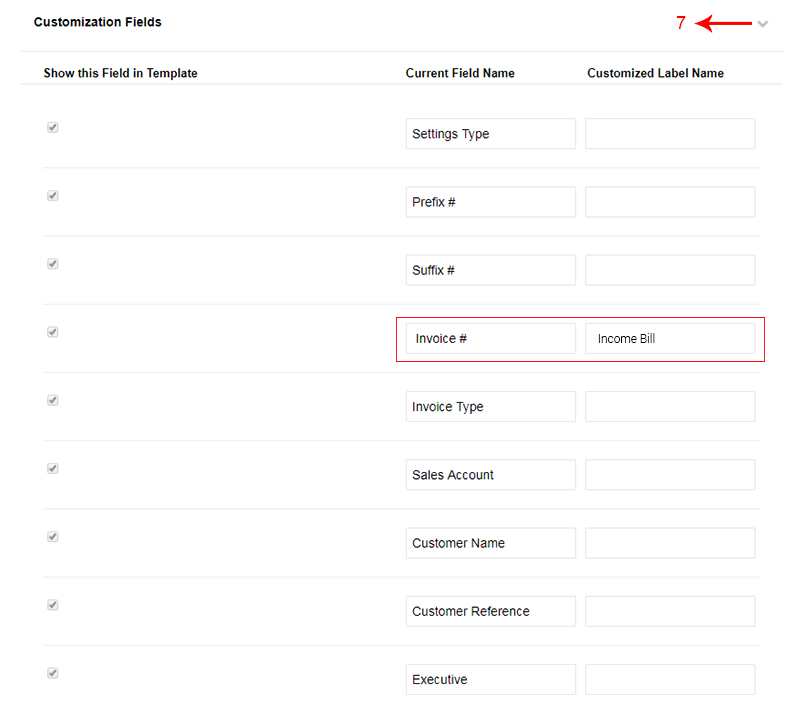Click the customized label field for Executive
800x704 pixels.
(670, 680)
